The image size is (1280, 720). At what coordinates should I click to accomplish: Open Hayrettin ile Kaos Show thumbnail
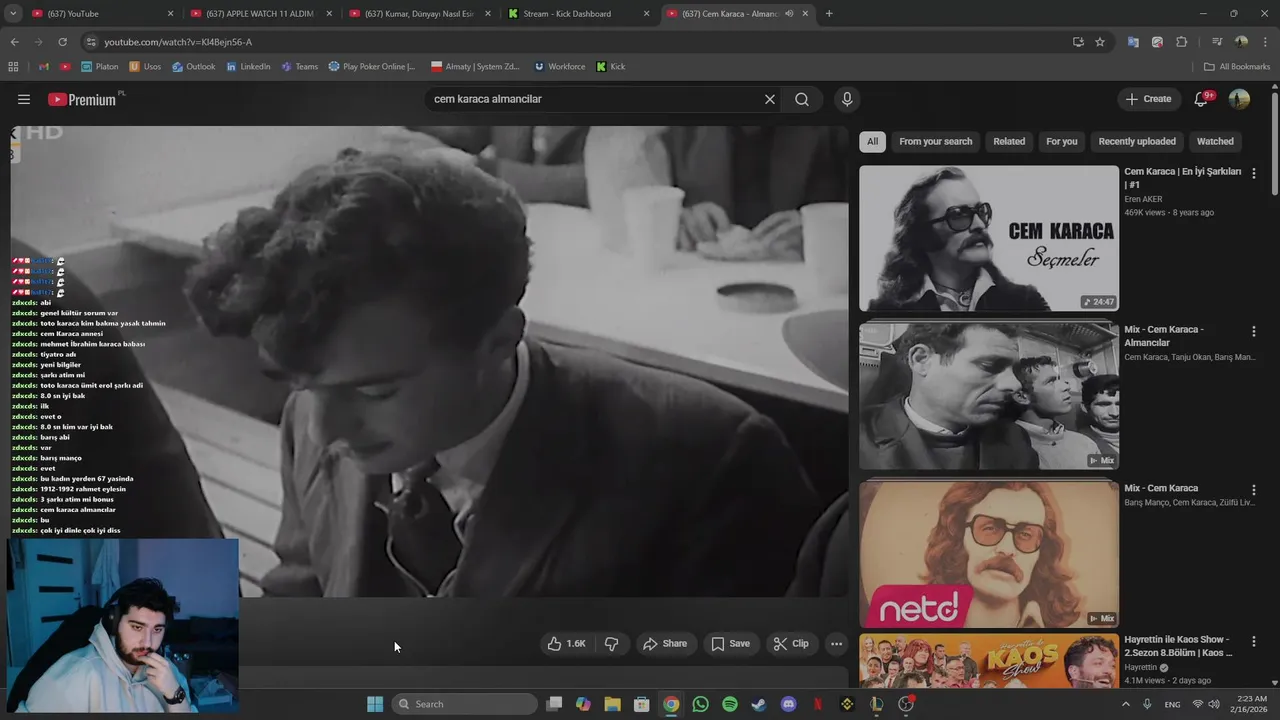[x=989, y=661]
